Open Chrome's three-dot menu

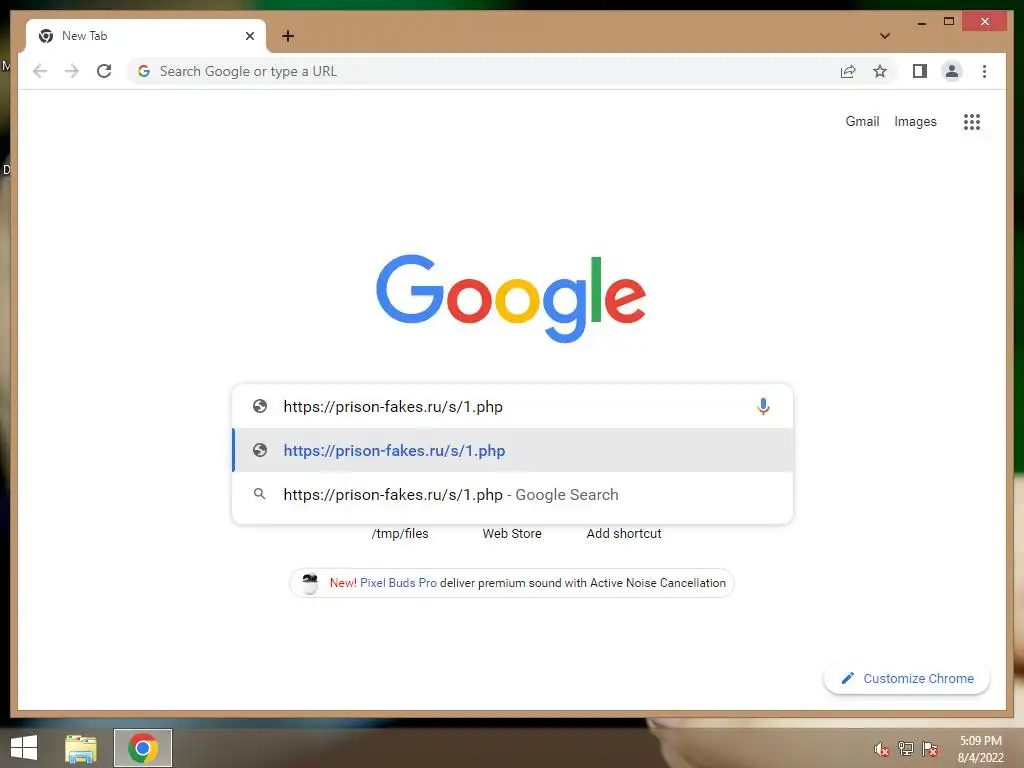[984, 71]
